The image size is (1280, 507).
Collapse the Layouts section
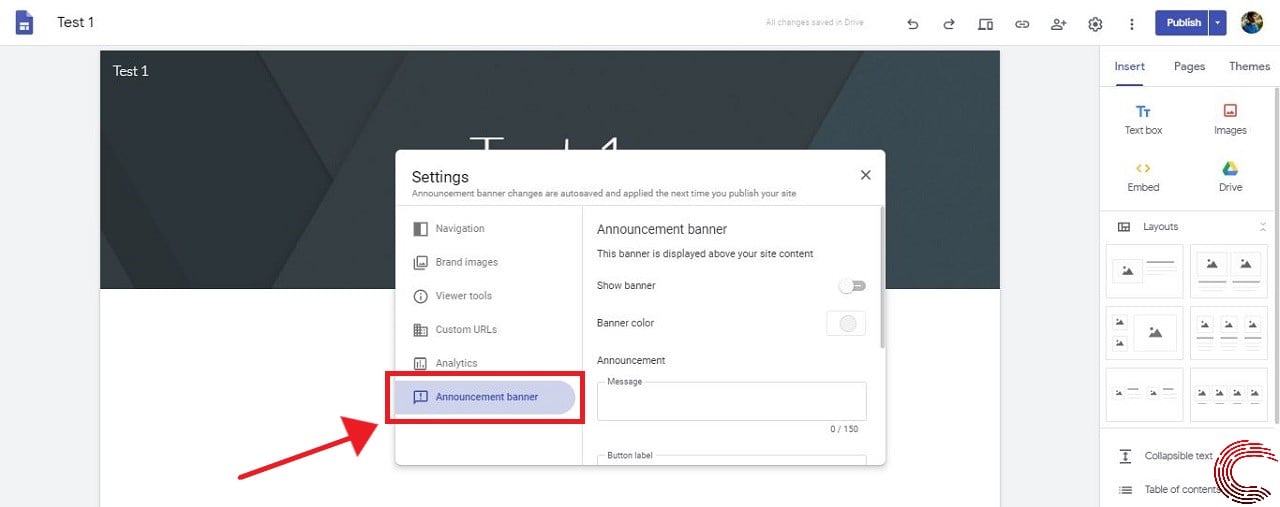point(1262,227)
